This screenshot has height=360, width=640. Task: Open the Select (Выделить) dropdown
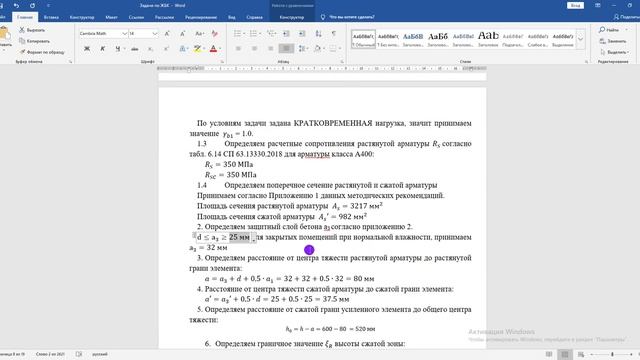(x=614, y=52)
